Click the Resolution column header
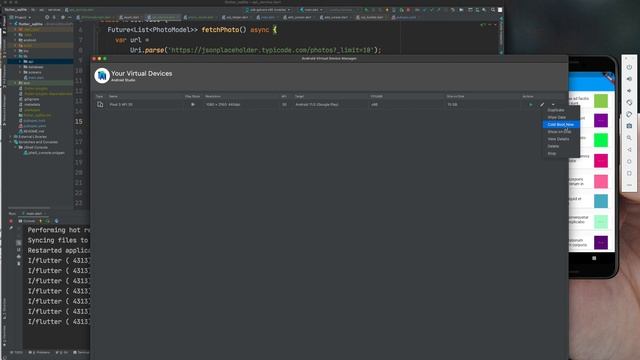 pos(213,96)
